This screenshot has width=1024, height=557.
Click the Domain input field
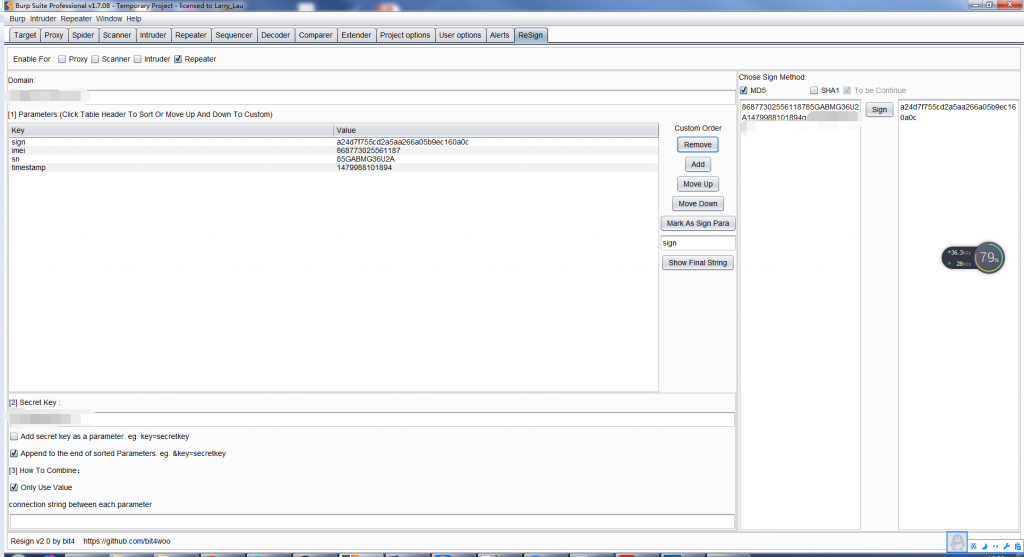point(371,97)
